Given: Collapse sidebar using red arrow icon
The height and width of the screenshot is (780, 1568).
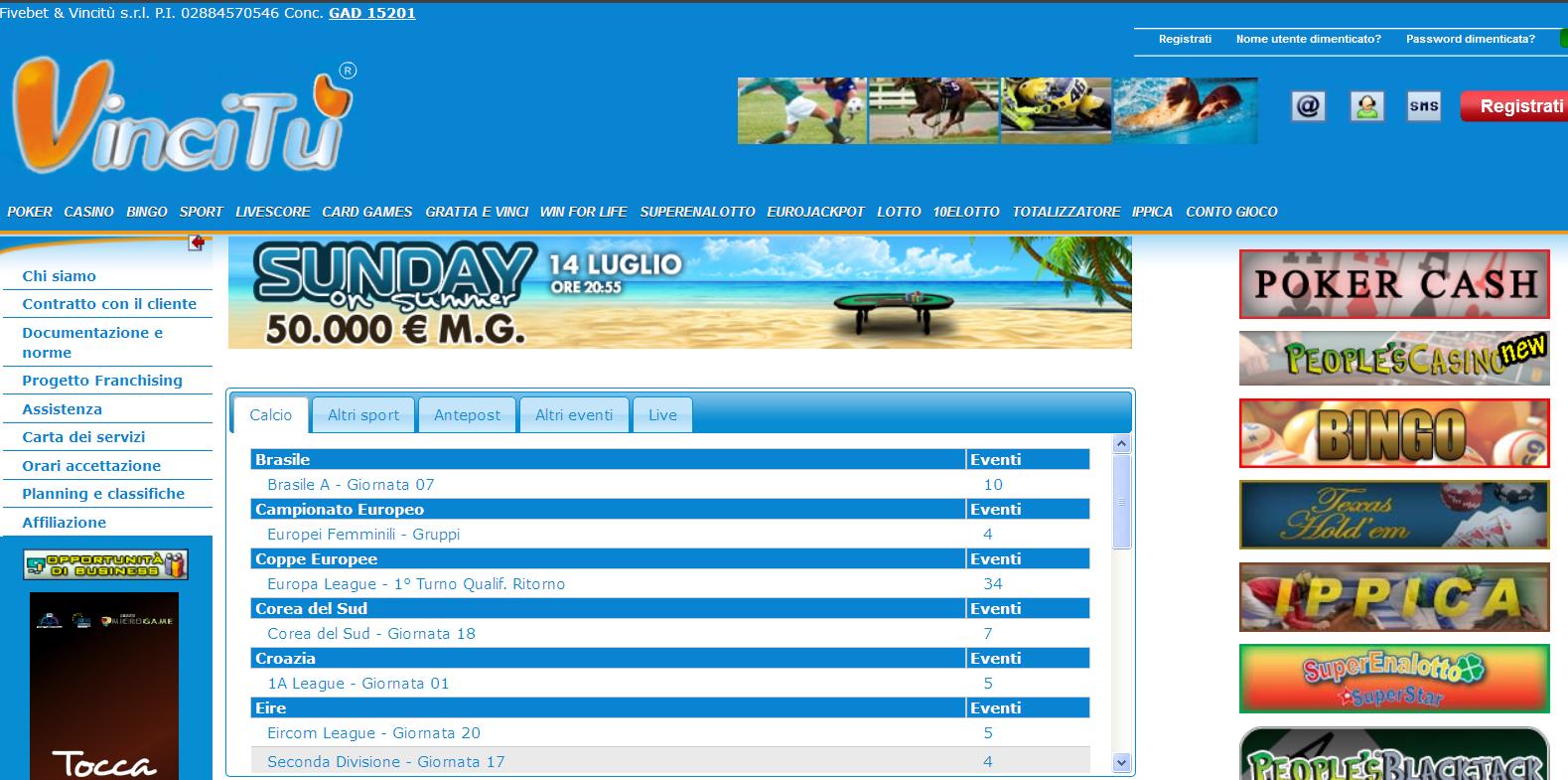Looking at the screenshot, I should point(197,242).
